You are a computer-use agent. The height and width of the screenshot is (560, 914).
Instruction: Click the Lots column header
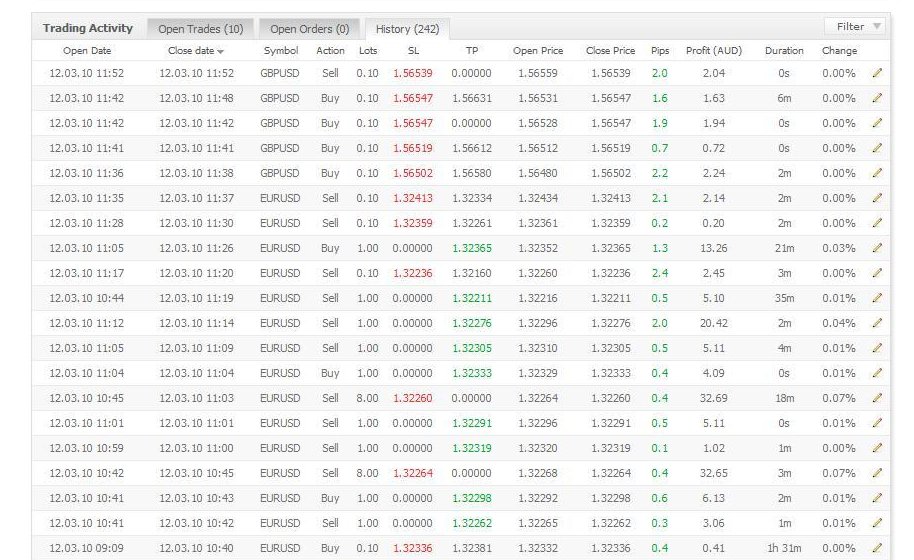point(367,51)
